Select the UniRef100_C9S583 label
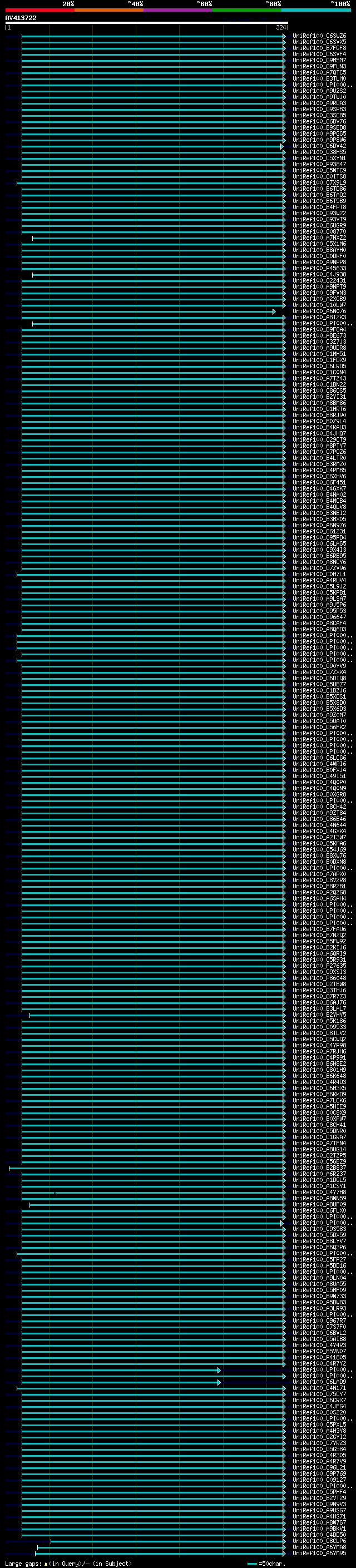The width and height of the screenshot is (356, 1568). 319,1228
